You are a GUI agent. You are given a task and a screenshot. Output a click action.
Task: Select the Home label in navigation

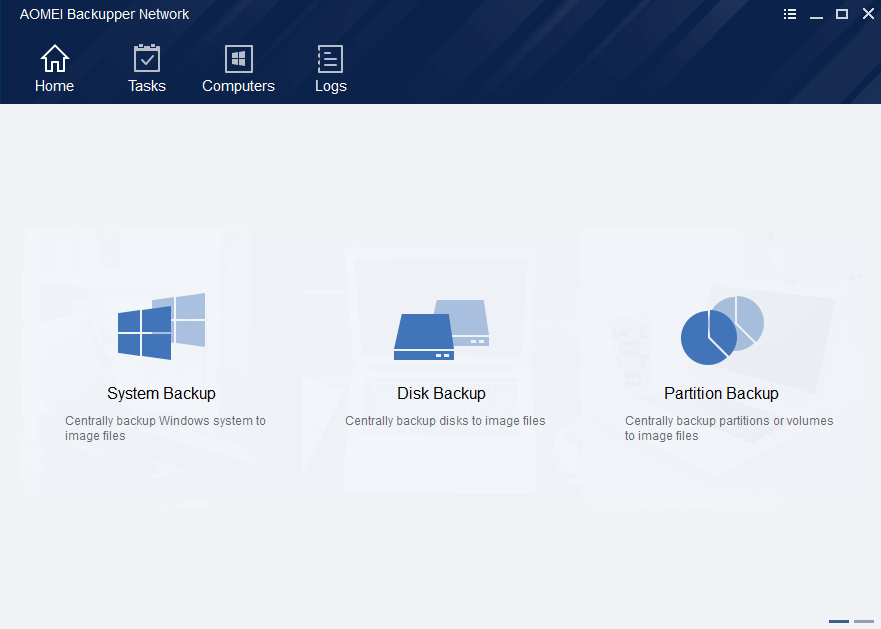pyautogui.click(x=55, y=86)
